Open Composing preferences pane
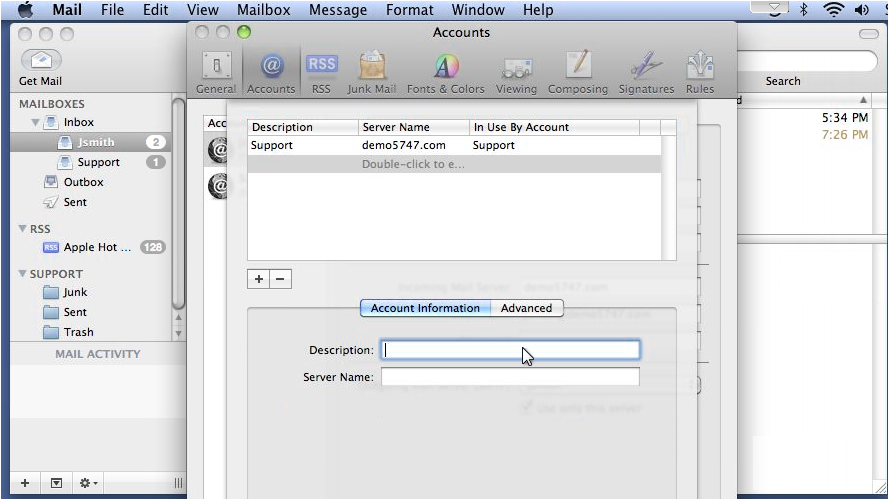 (578, 73)
